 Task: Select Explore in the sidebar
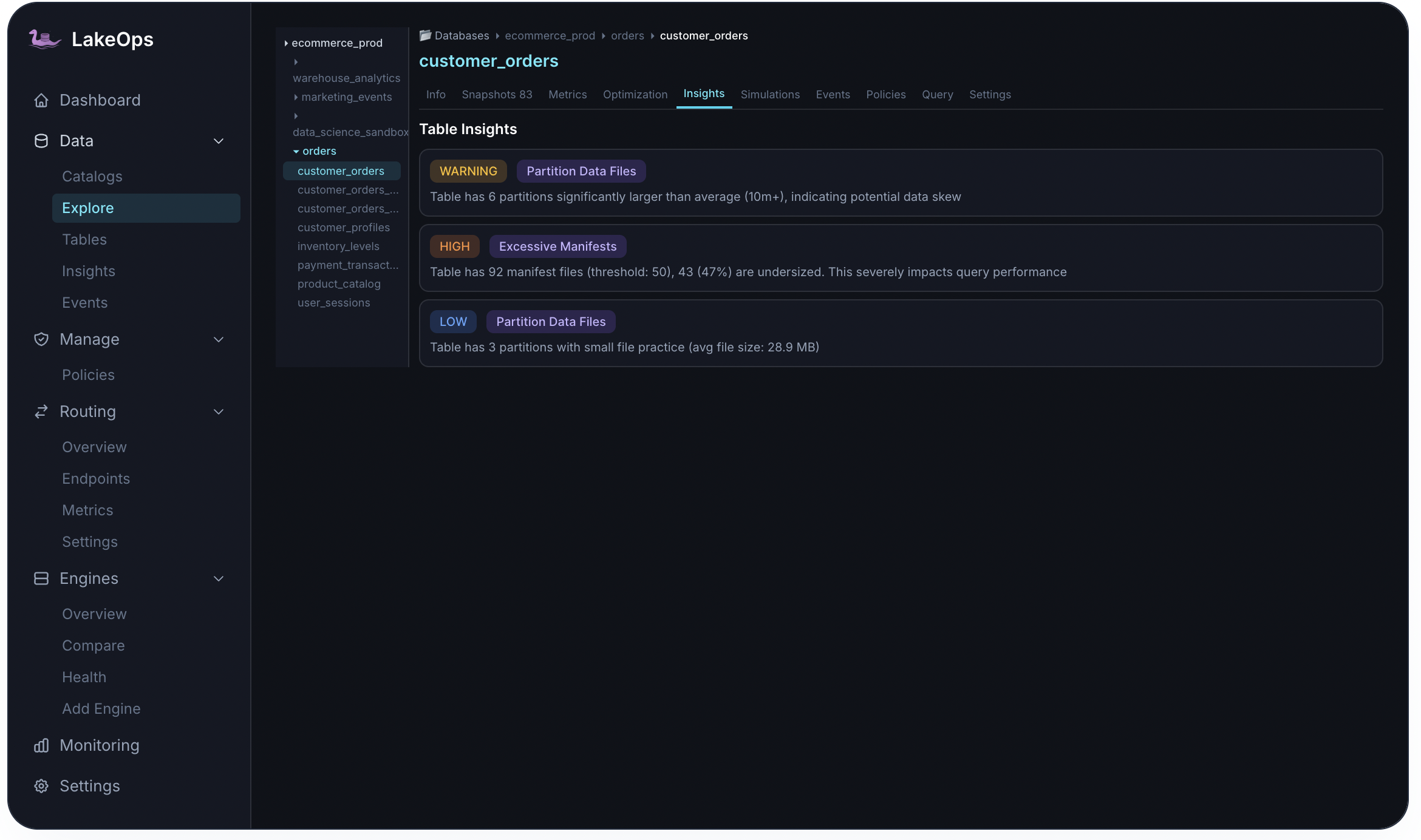click(x=146, y=208)
